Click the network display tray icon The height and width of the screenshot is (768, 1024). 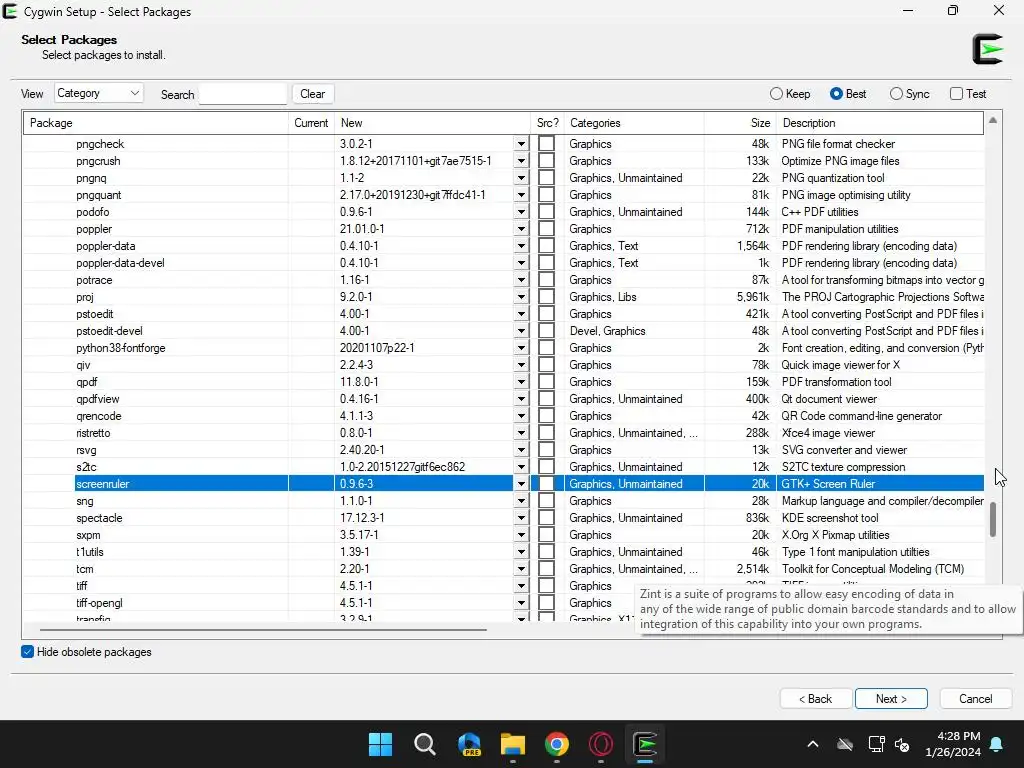pyautogui.click(x=876, y=744)
